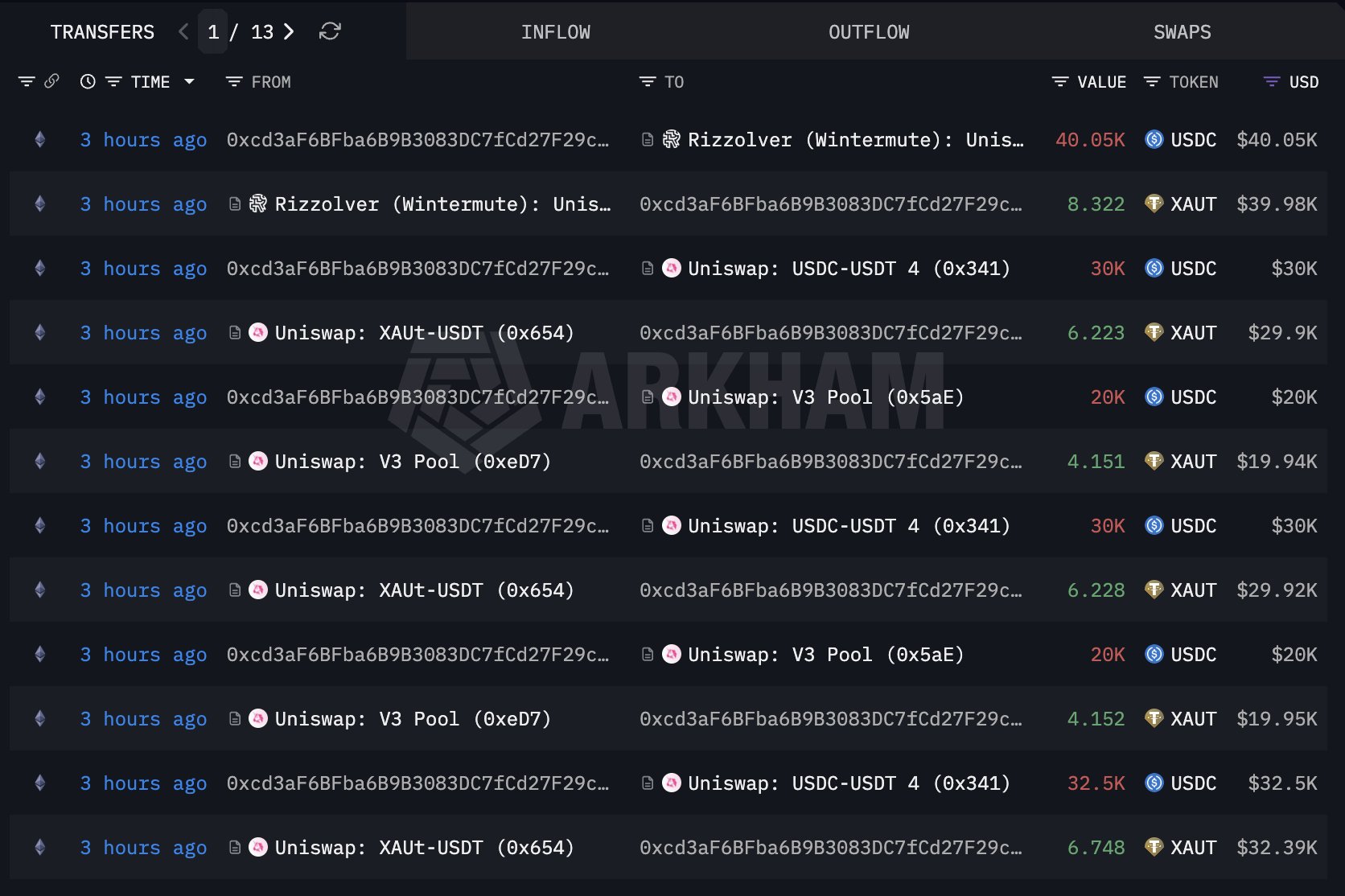The width and height of the screenshot is (1345, 896).
Task: Click the Ethereum icon in the 6.748 XAUT row
Action: point(40,847)
